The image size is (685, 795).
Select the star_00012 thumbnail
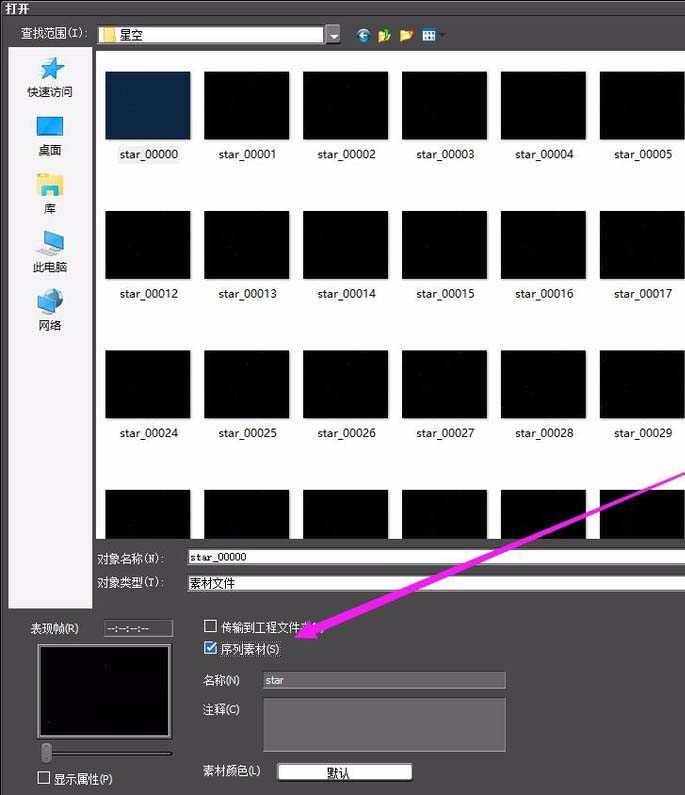(148, 245)
